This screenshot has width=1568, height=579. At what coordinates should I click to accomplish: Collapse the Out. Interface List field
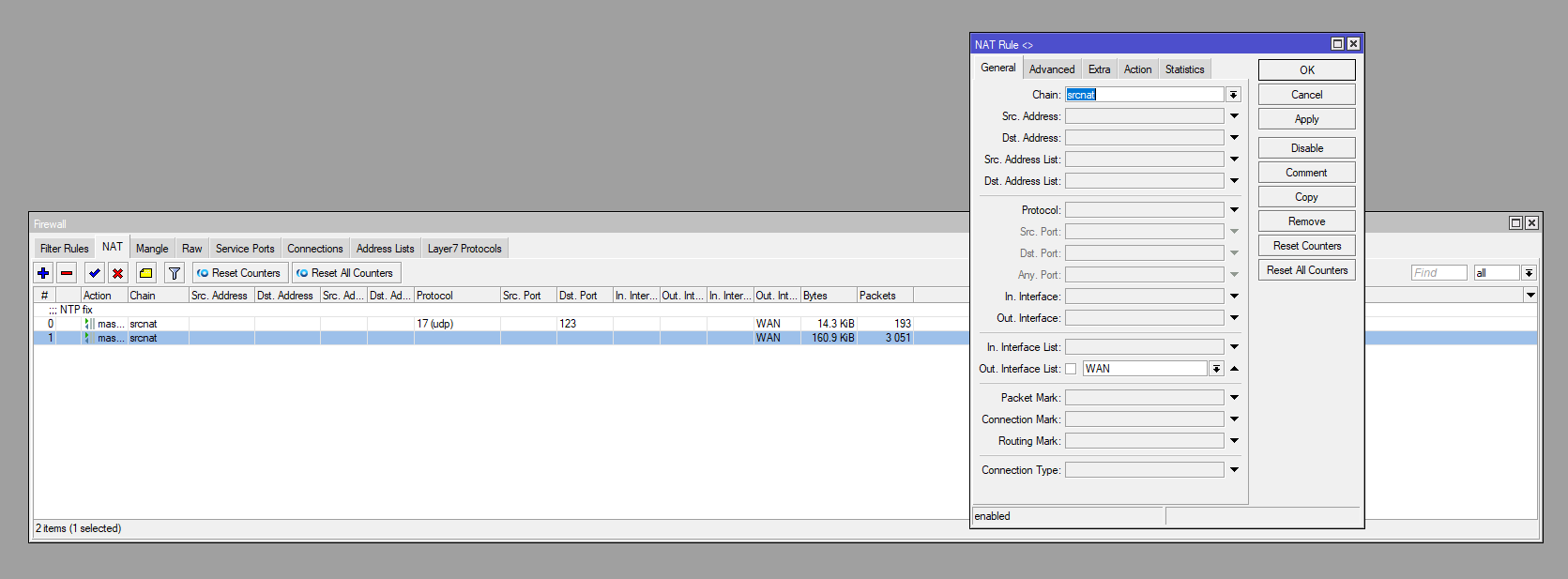1234,369
